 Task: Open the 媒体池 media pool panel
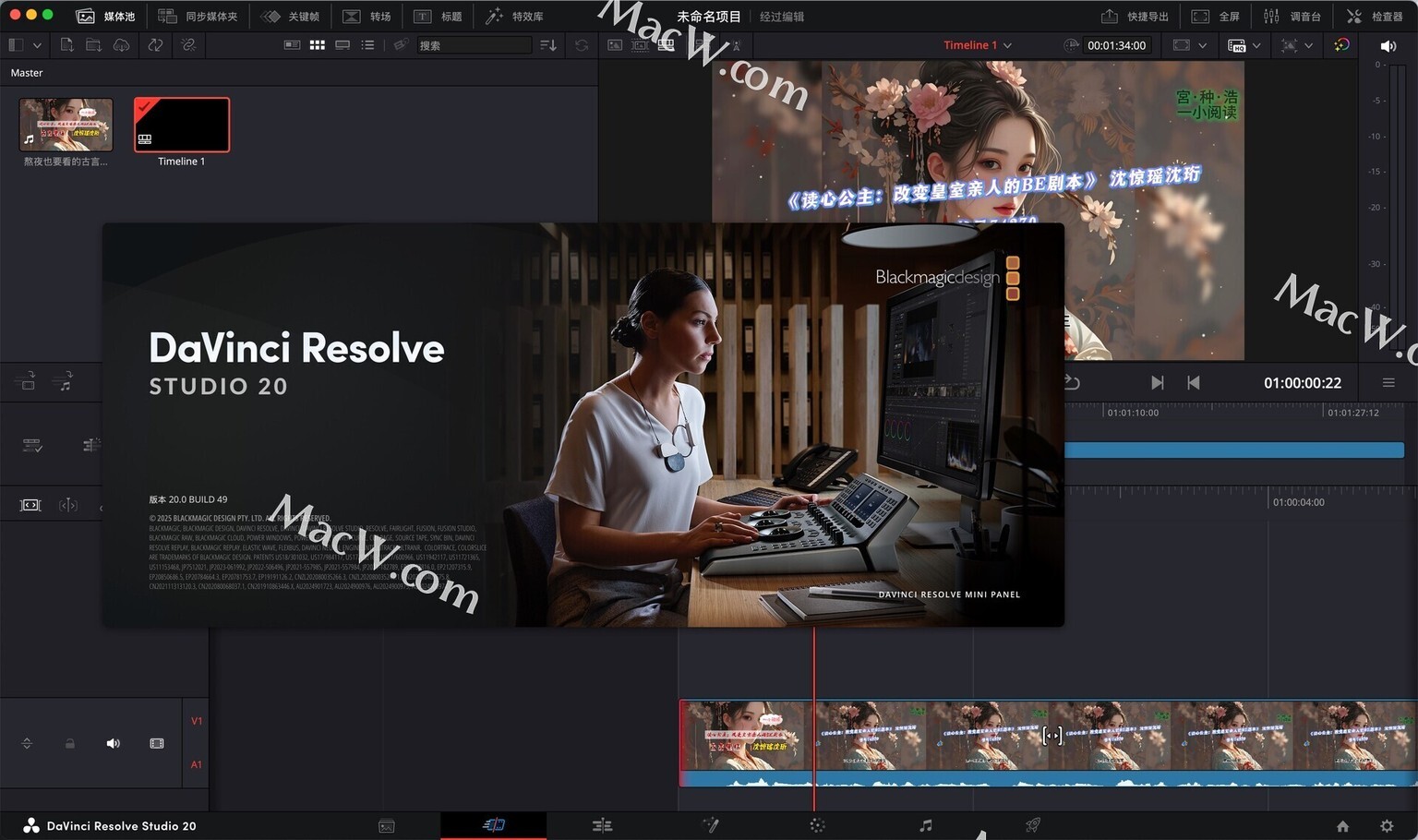coord(105,16)
